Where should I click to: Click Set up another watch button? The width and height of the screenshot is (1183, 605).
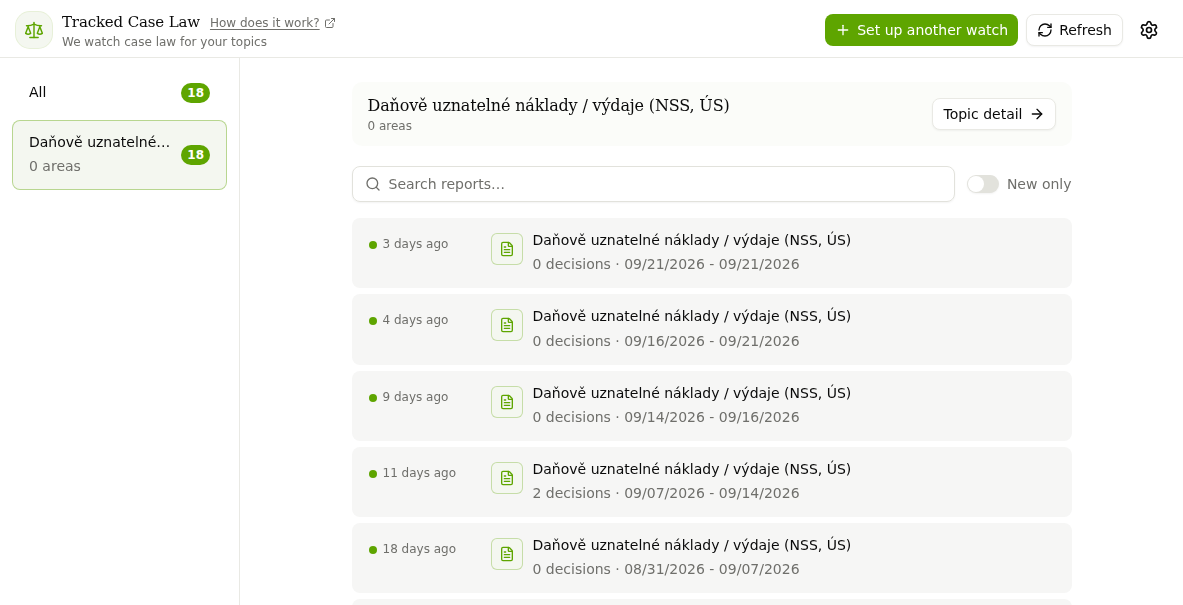pyautogui.click(x=921, y=30)
